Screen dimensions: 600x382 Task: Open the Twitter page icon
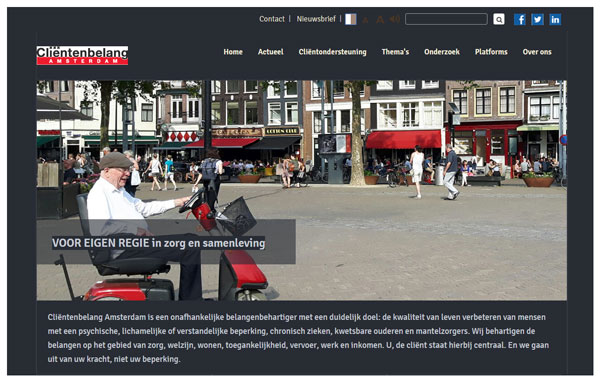(537, 19)
